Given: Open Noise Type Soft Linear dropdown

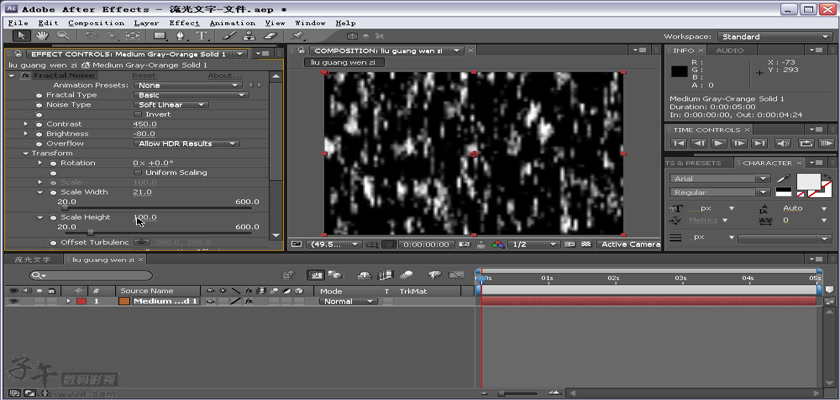Looking at the screenshot, I should tap(171, 104).
